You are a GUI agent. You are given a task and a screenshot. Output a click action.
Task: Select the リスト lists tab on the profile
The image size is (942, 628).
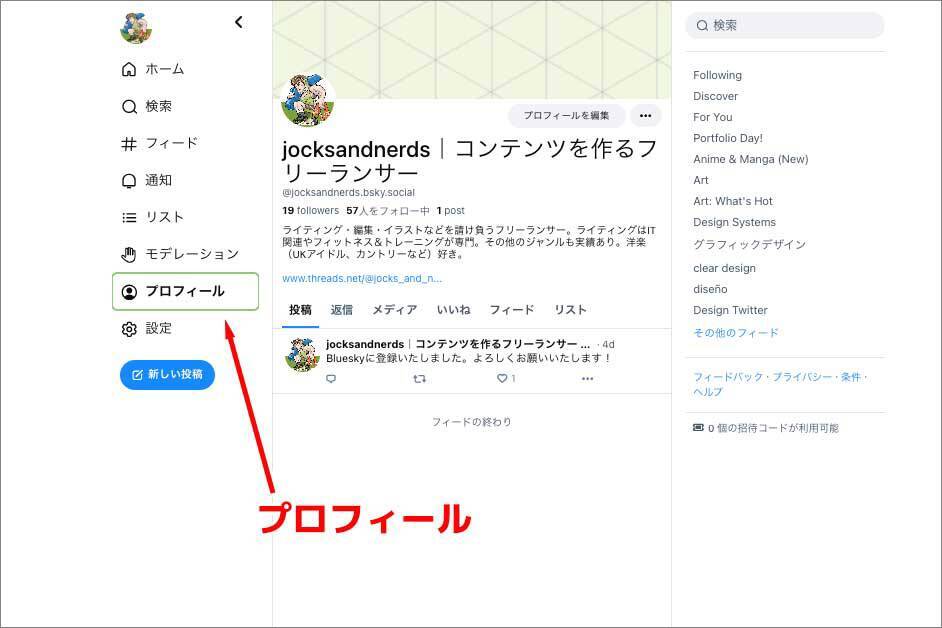click(570, 310)
